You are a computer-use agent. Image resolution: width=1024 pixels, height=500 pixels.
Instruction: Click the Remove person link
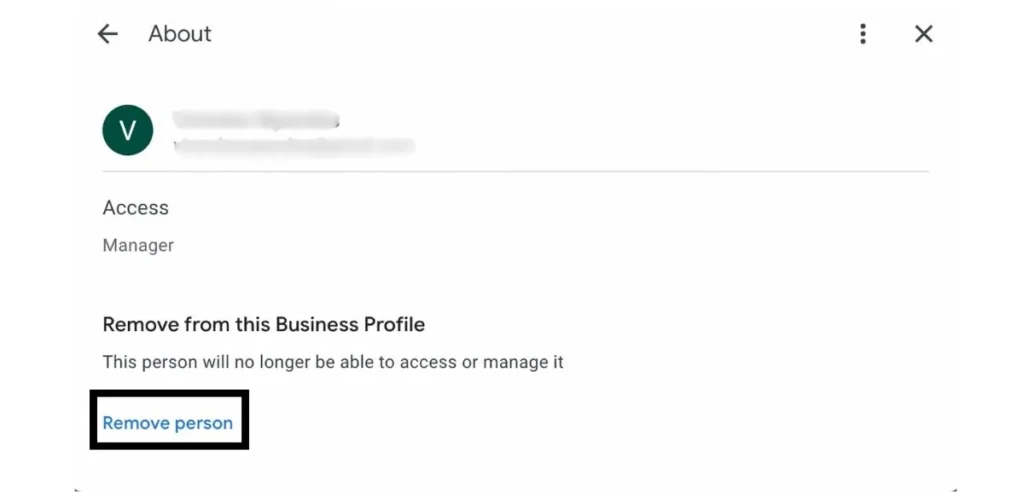tap(168, 423)
